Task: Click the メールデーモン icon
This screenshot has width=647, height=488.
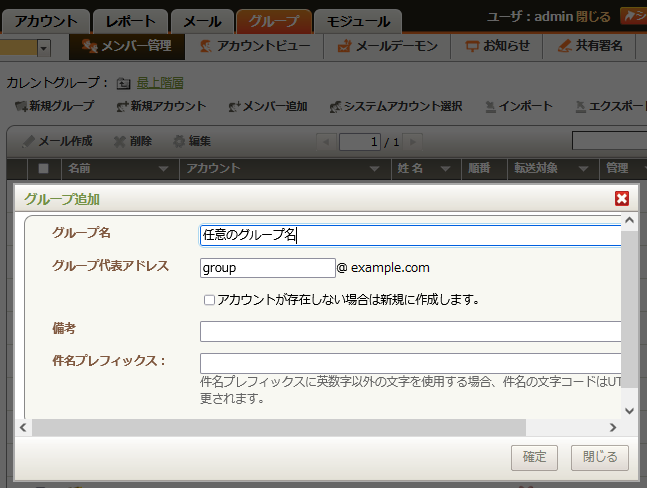Action: click(x=344, y=46)
